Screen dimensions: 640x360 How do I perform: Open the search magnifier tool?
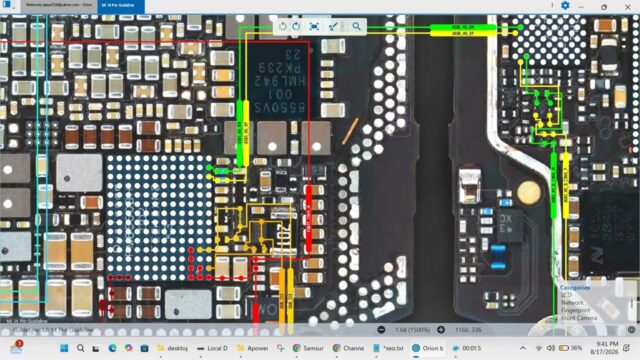pos(356,27)
